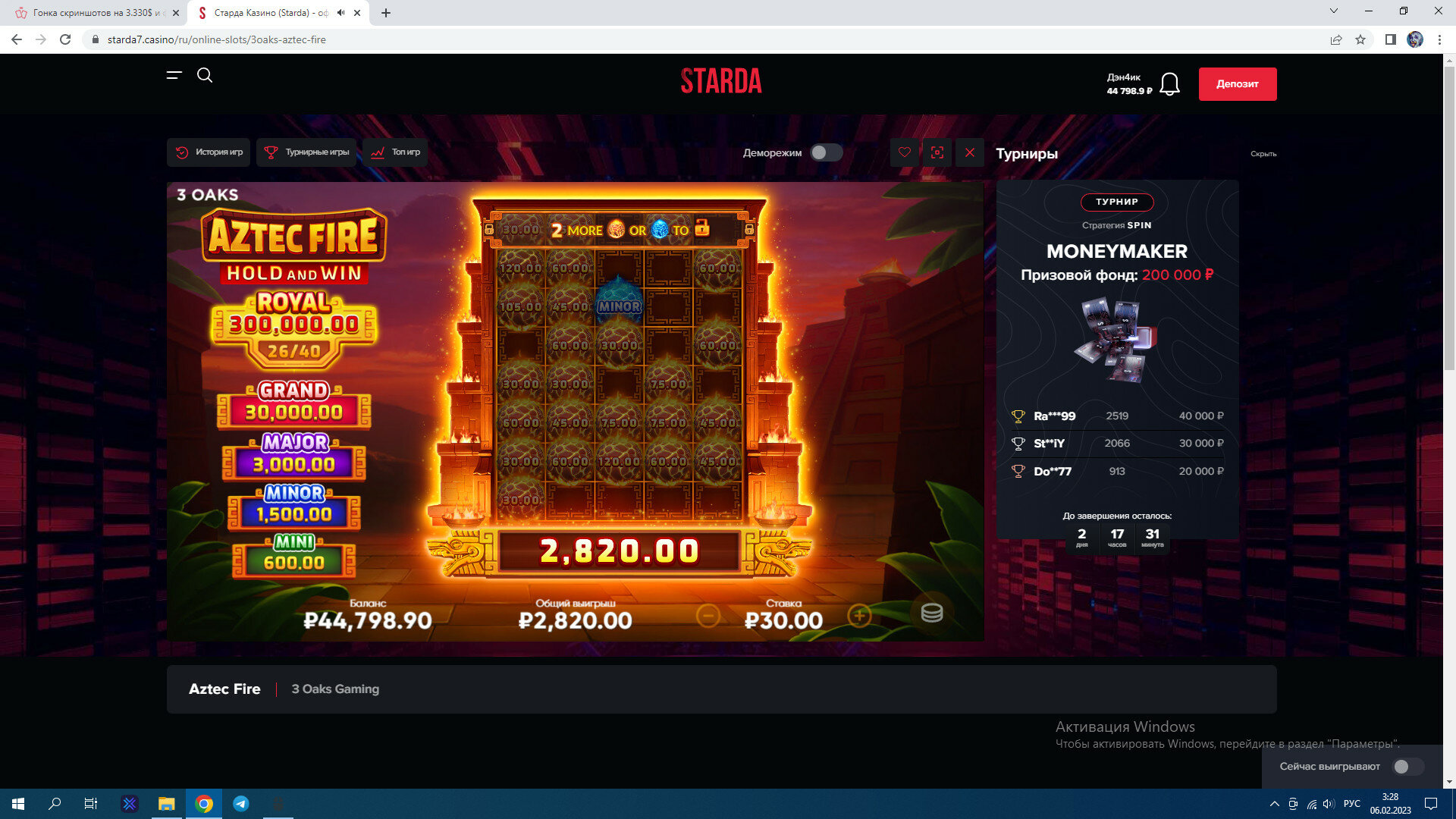Show hidden system tray icons

click(1274, 804)
